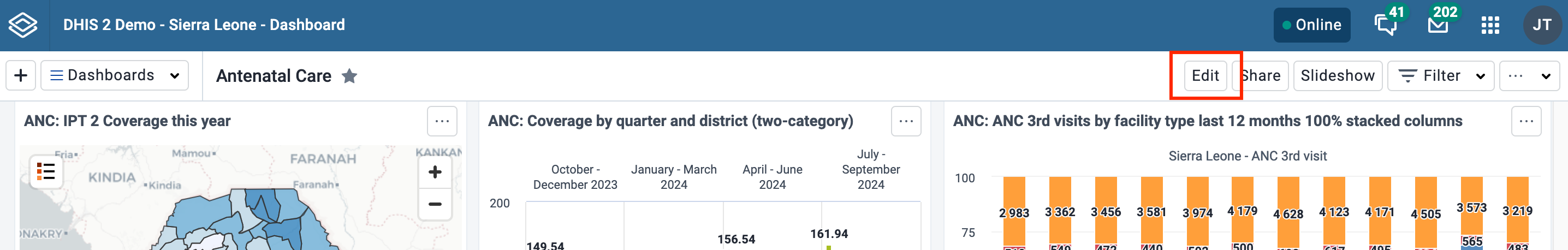The image size is (1568, 250).
Task: Add a new dashboard with plus icon
Action: point(21,75)
